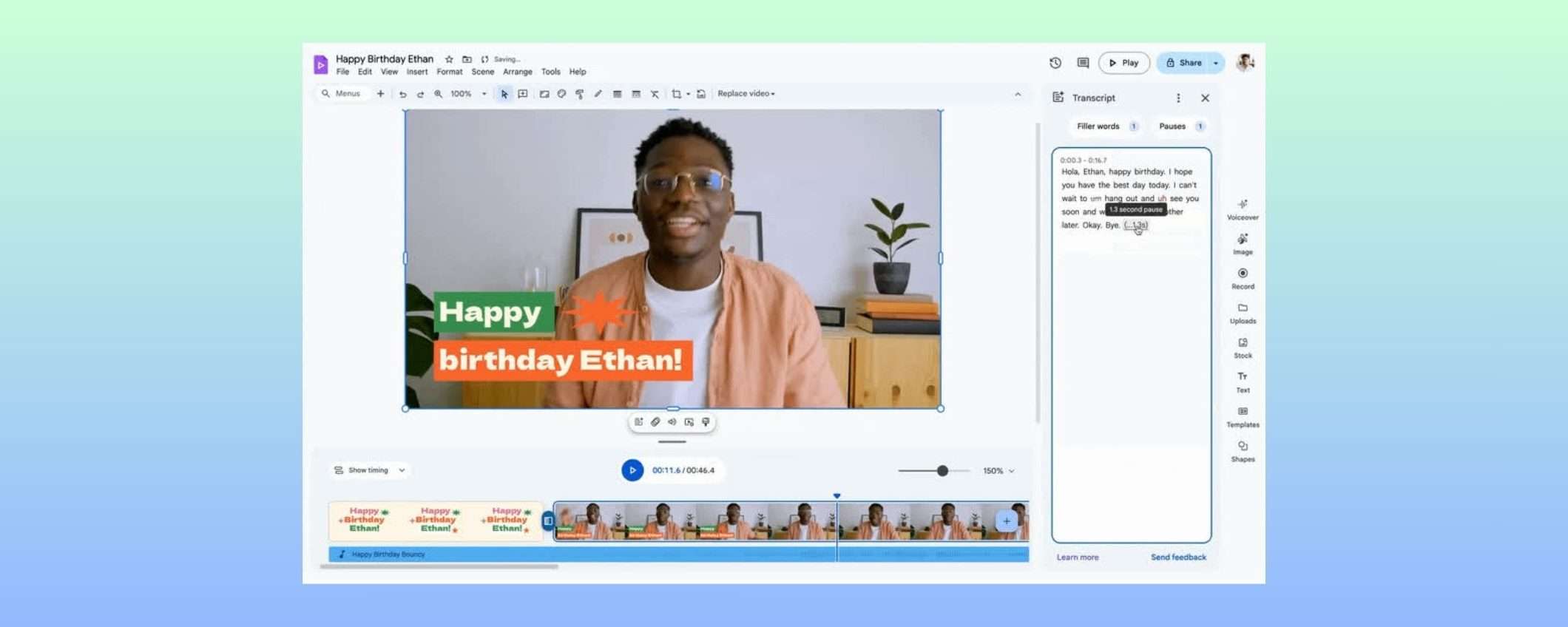Open the Stock media panel
The height and width of the screenshot is (627, 1568).
[1242, 347]
